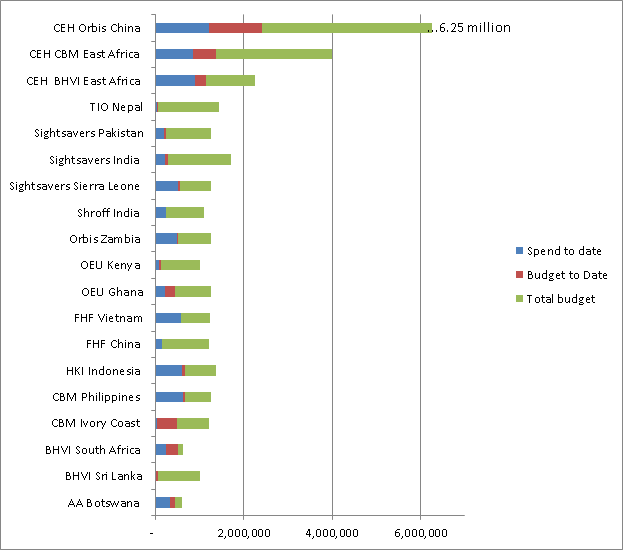Click the blue Spend to date legend swatch
Screen dimensions: 623x550
point(519,251)
